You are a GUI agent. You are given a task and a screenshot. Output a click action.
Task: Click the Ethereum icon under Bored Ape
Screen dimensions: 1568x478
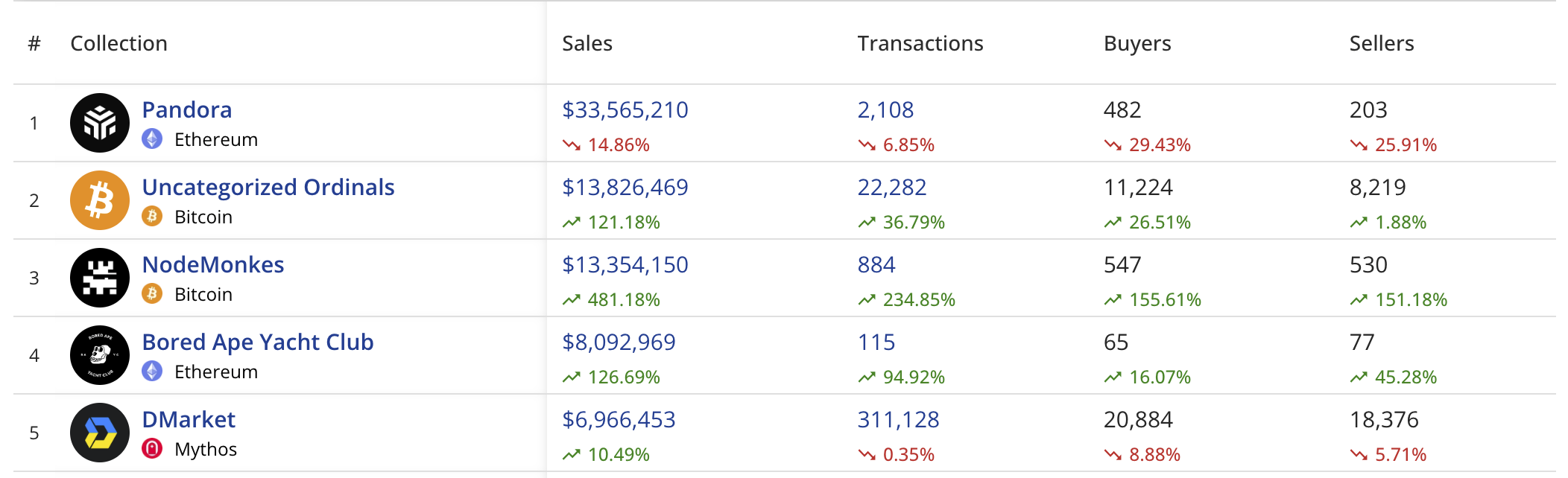point(152,372)
